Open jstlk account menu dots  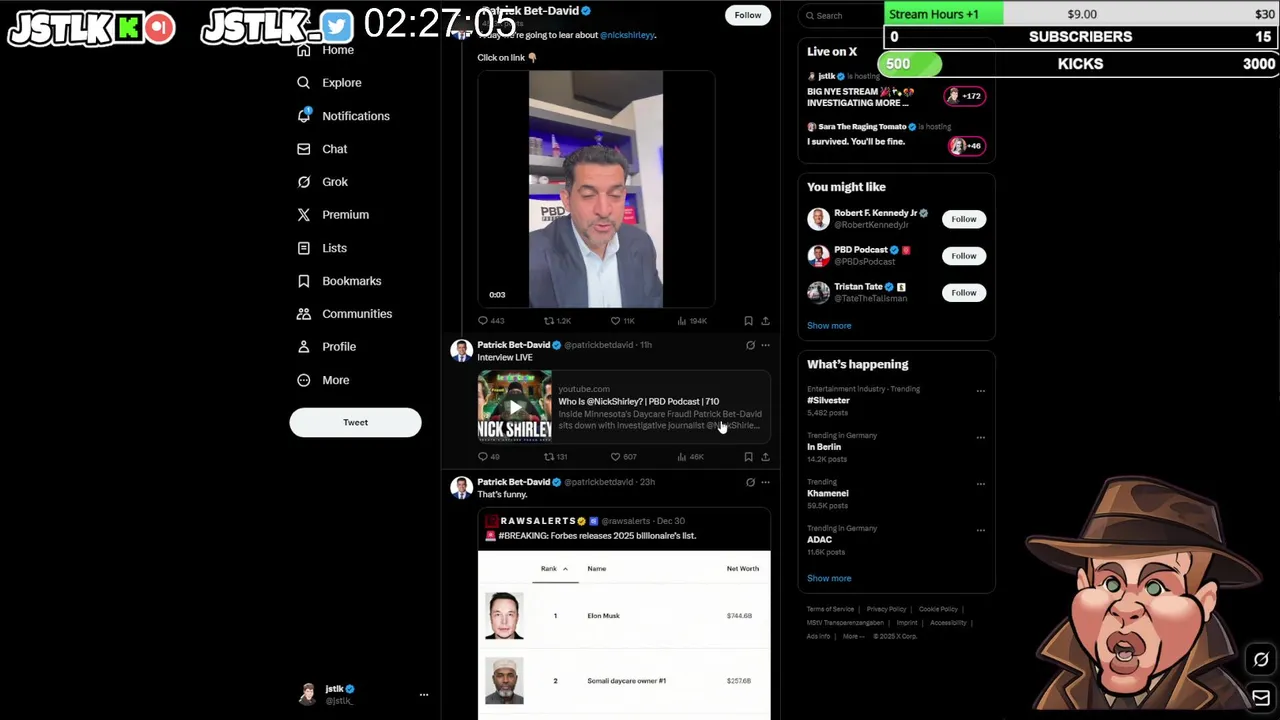(424, 694)
